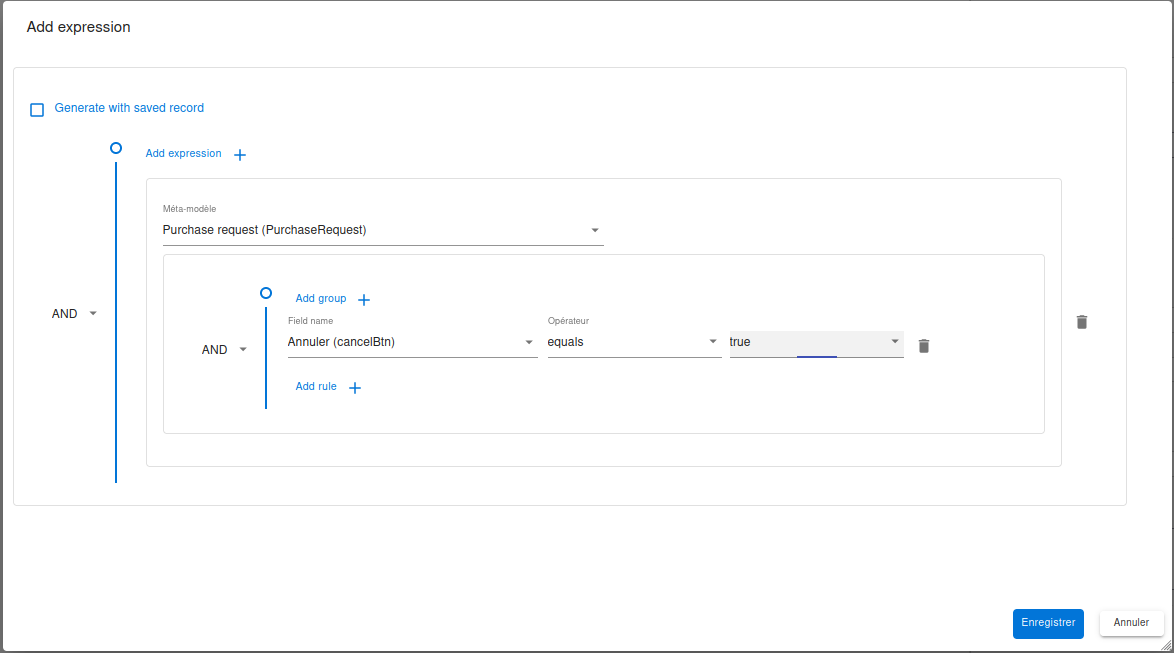Viewport: 1174px width, 653px height.
Task: Delete the cancelBtn rule with its trash icon
Action: coord(924,346)
